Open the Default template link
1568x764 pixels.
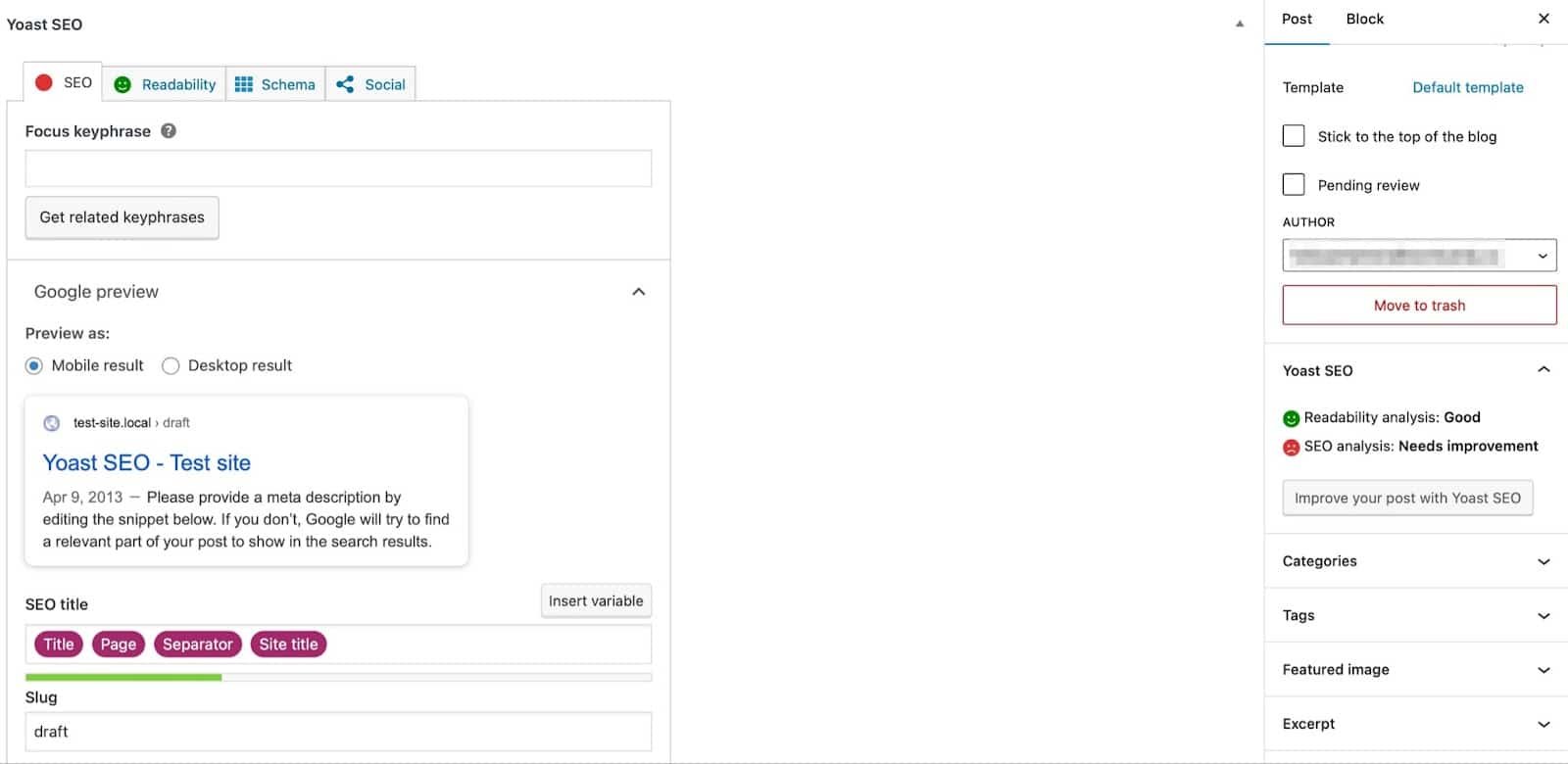click(1467, 87)
